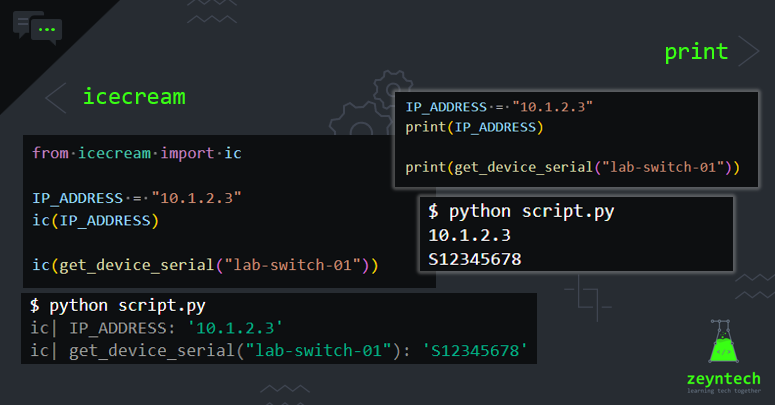
Task: Click the zeyntech flask logo
Action: (723, 341)
